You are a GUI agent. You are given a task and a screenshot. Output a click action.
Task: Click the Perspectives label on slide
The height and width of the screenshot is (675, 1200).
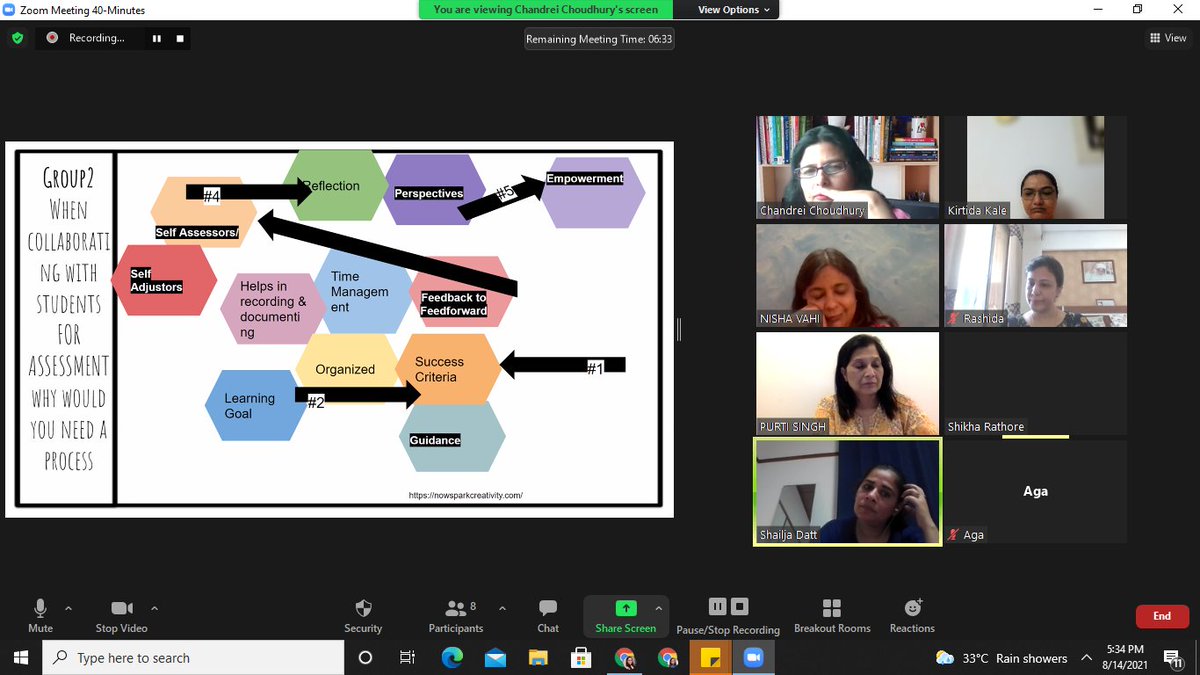tap(429, 193)
